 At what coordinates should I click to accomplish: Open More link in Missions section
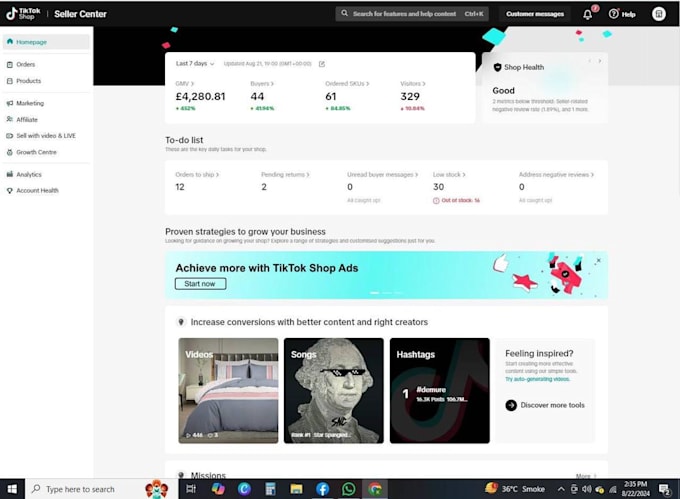pyautogui.click(x=585, y=476)
